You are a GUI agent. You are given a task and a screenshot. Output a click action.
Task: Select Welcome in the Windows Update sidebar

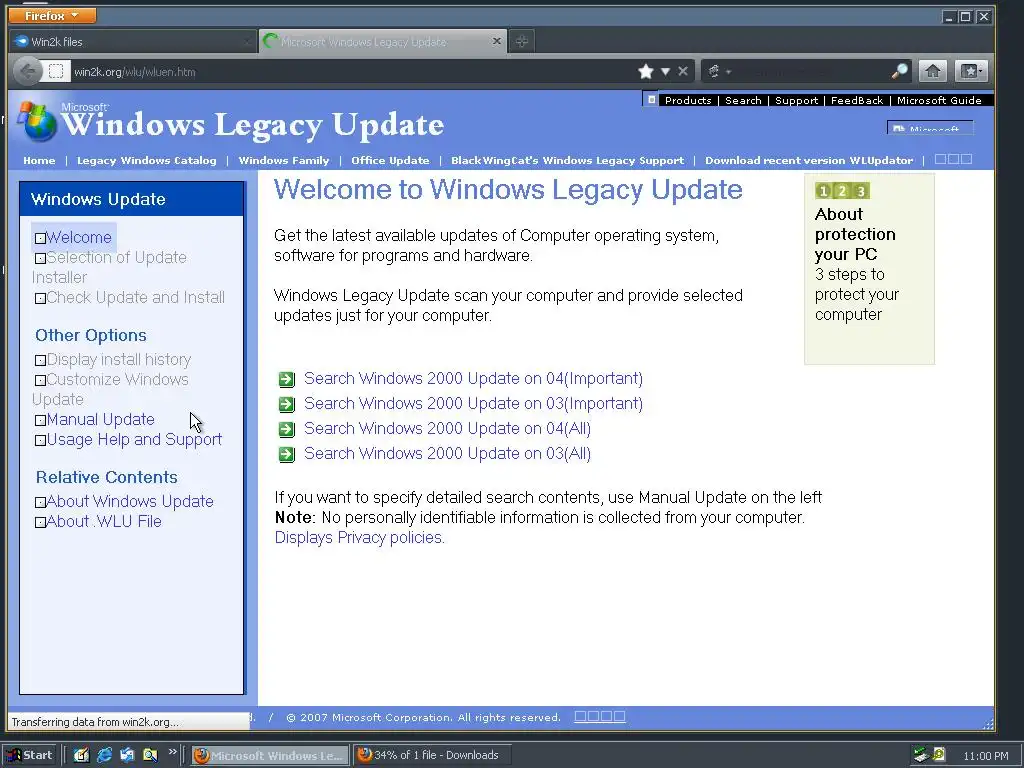tap(79, 238)
